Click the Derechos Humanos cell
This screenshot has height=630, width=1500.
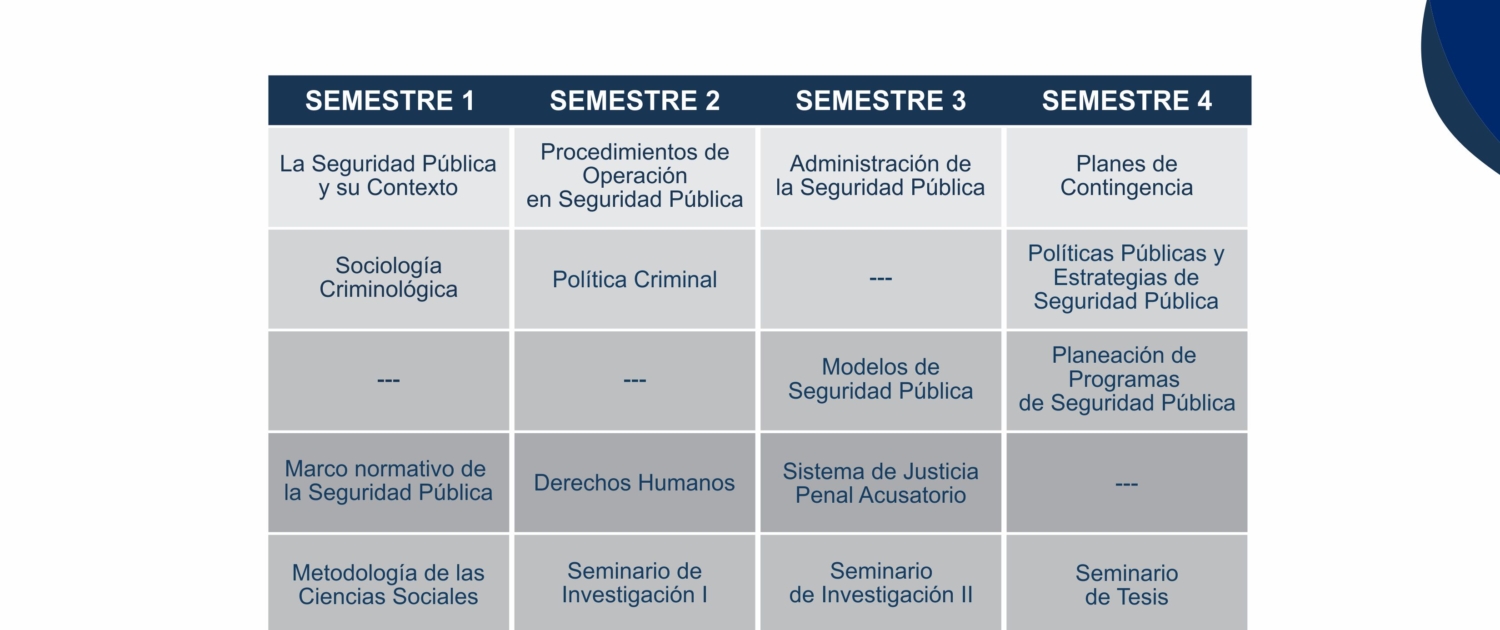[x=635, y=483]
